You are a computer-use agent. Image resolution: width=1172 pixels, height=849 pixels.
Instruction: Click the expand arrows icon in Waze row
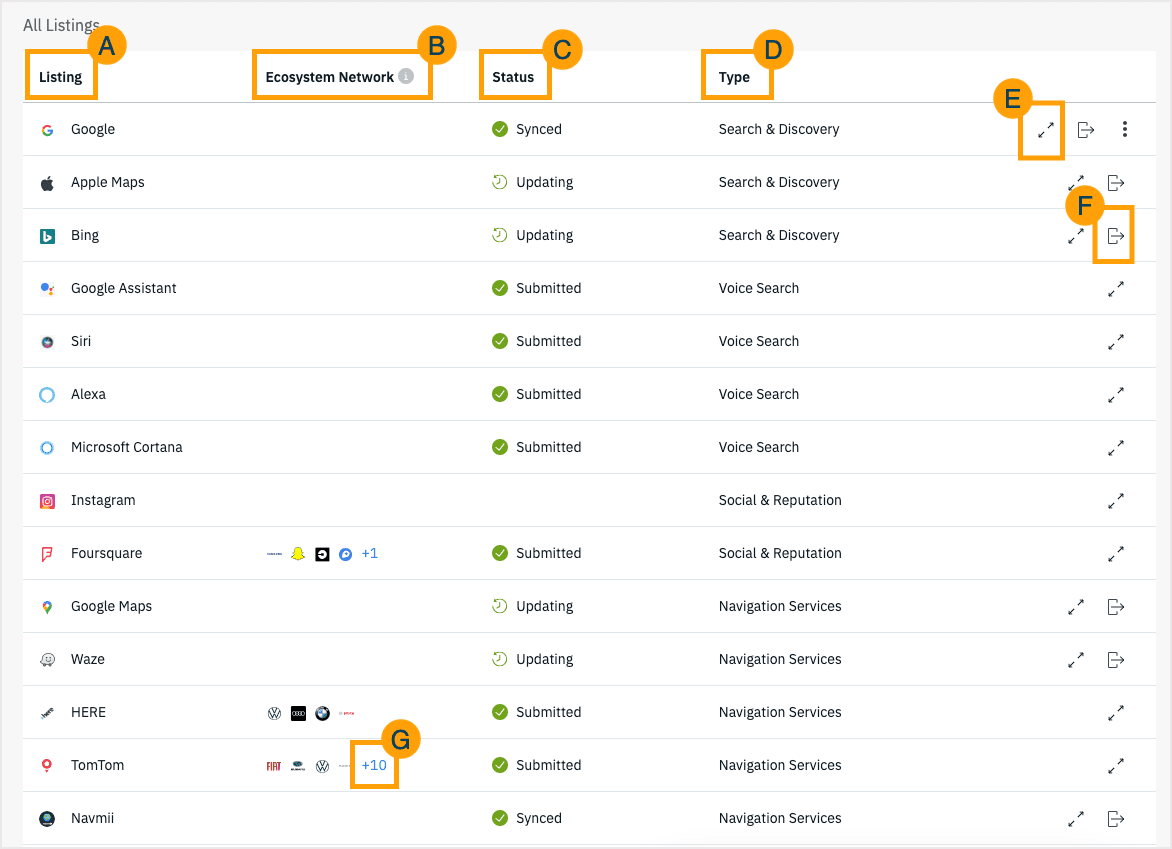click(1076, 660)
